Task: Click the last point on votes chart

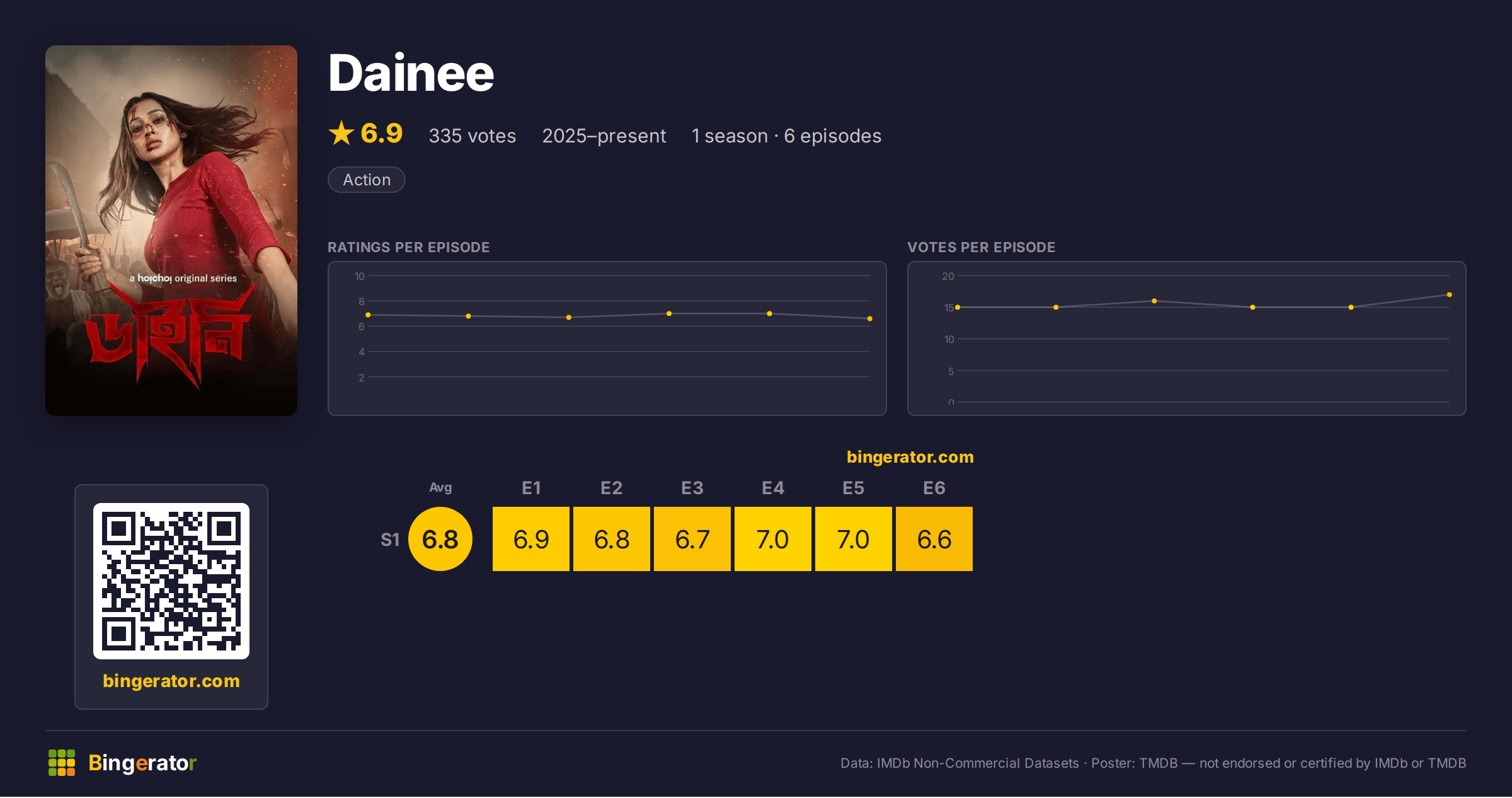Action: click(x=1450, y=295)
